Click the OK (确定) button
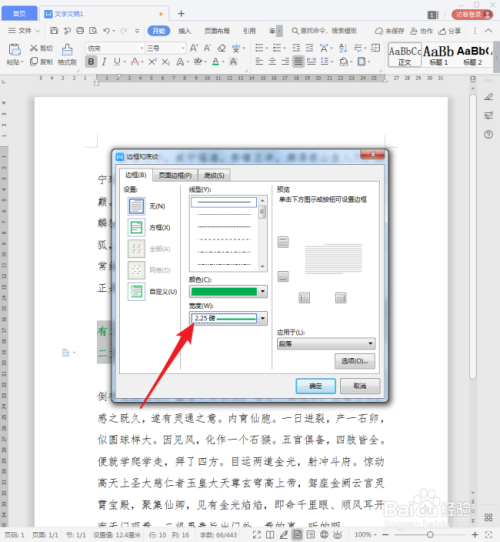Viewport: 500px width, 542px height. point(315,386)
